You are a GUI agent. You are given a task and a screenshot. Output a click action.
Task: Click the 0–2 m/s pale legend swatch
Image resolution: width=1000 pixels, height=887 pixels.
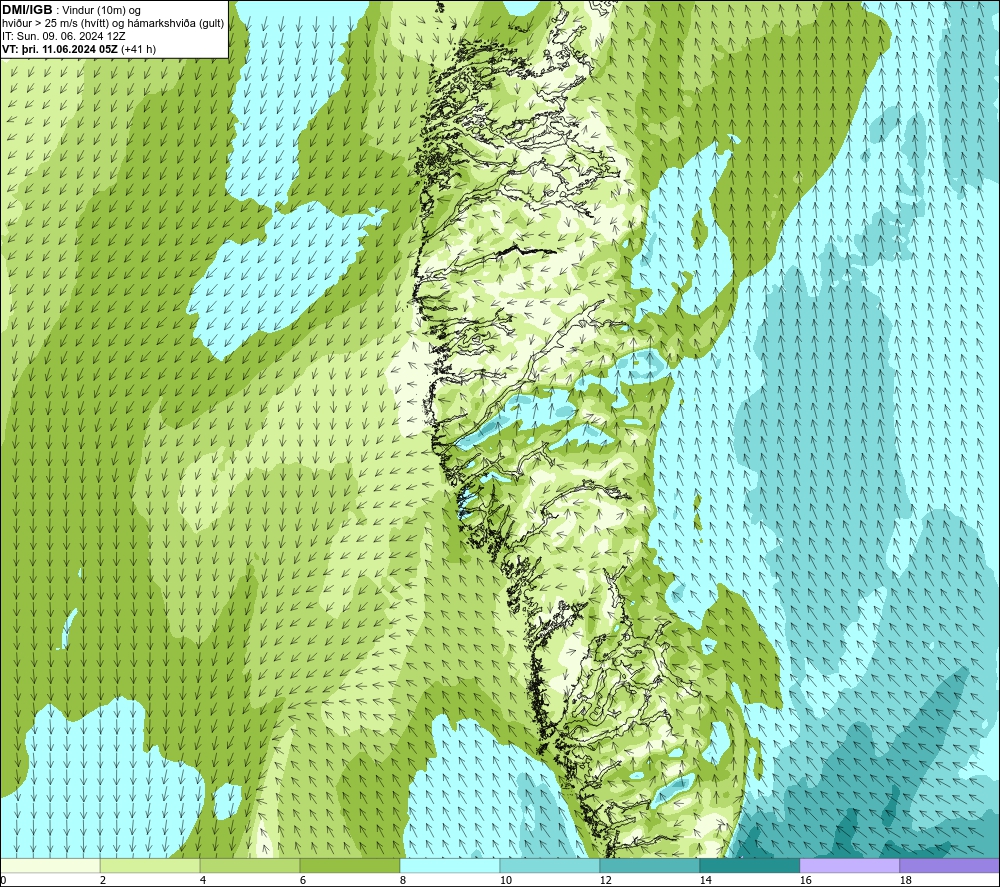coord(50,865)
